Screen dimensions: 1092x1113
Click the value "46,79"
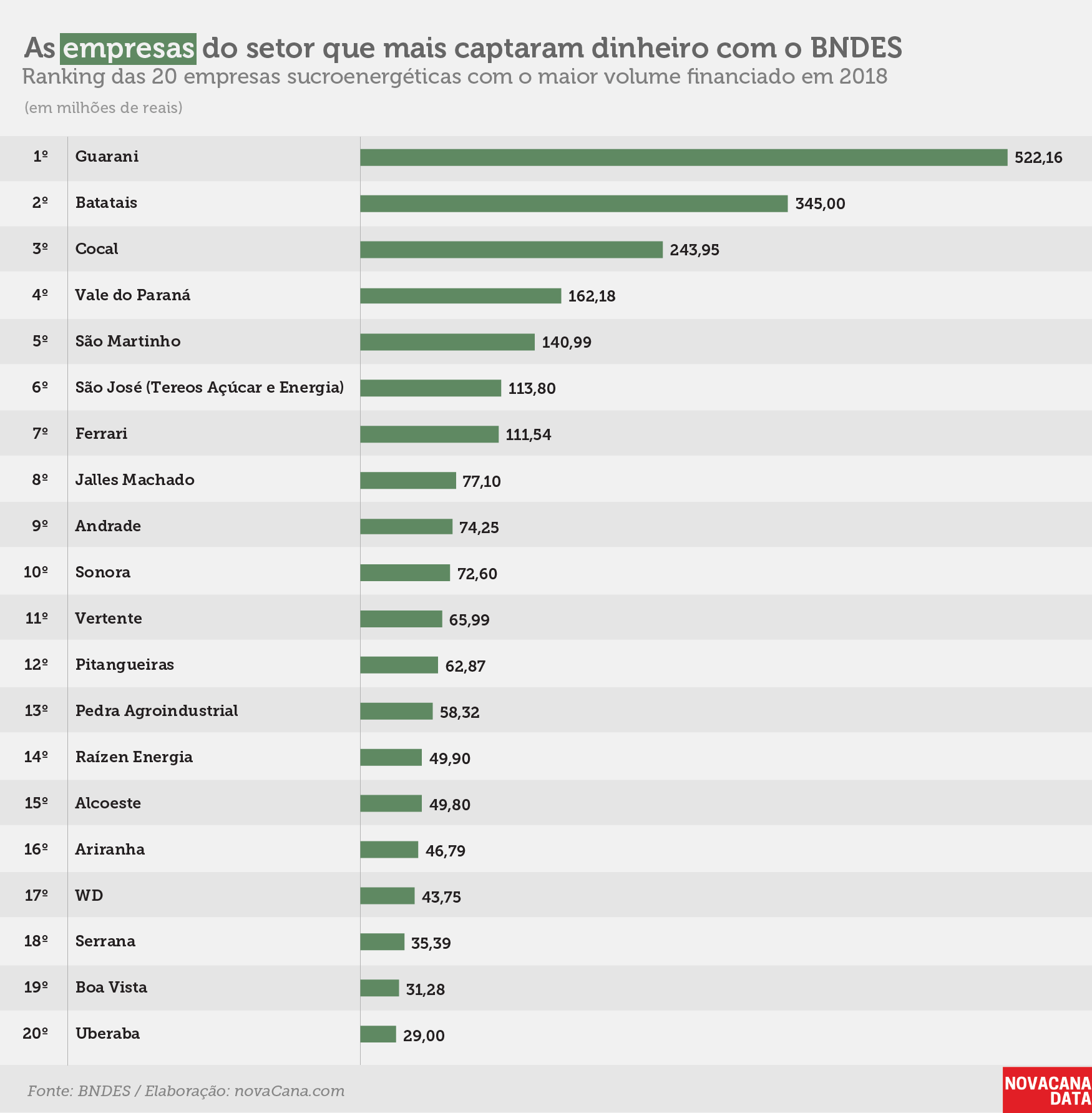[446, 851]
